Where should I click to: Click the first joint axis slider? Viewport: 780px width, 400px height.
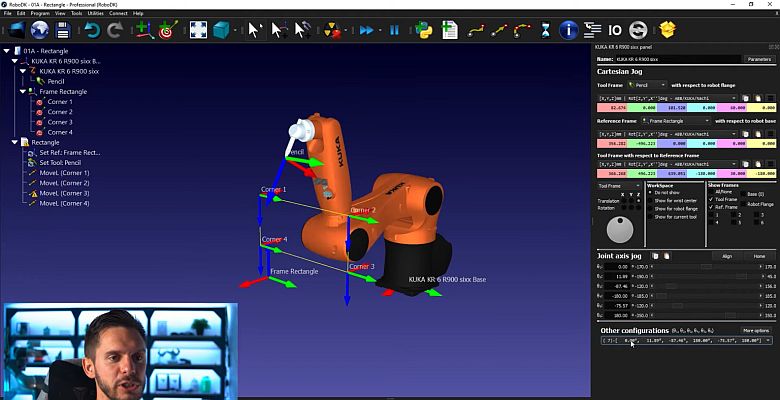(706, 267)
